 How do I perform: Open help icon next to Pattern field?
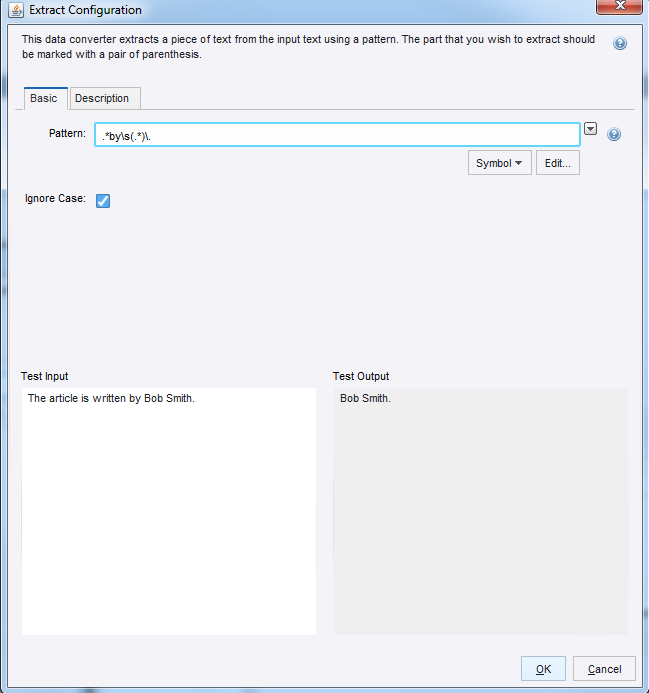point(614,134)
